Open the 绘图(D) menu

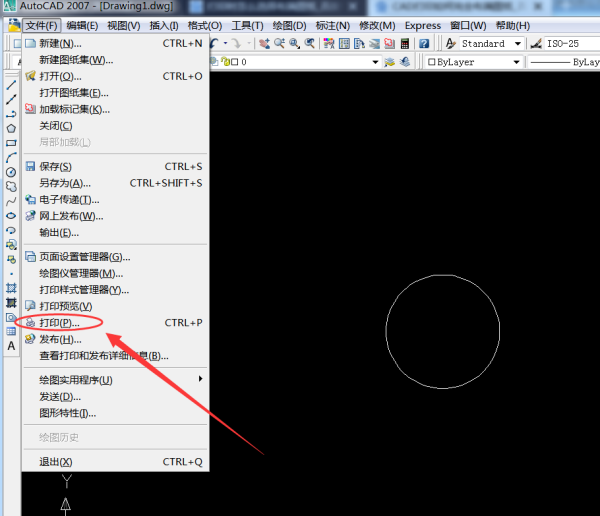click(x=289, y=26)
